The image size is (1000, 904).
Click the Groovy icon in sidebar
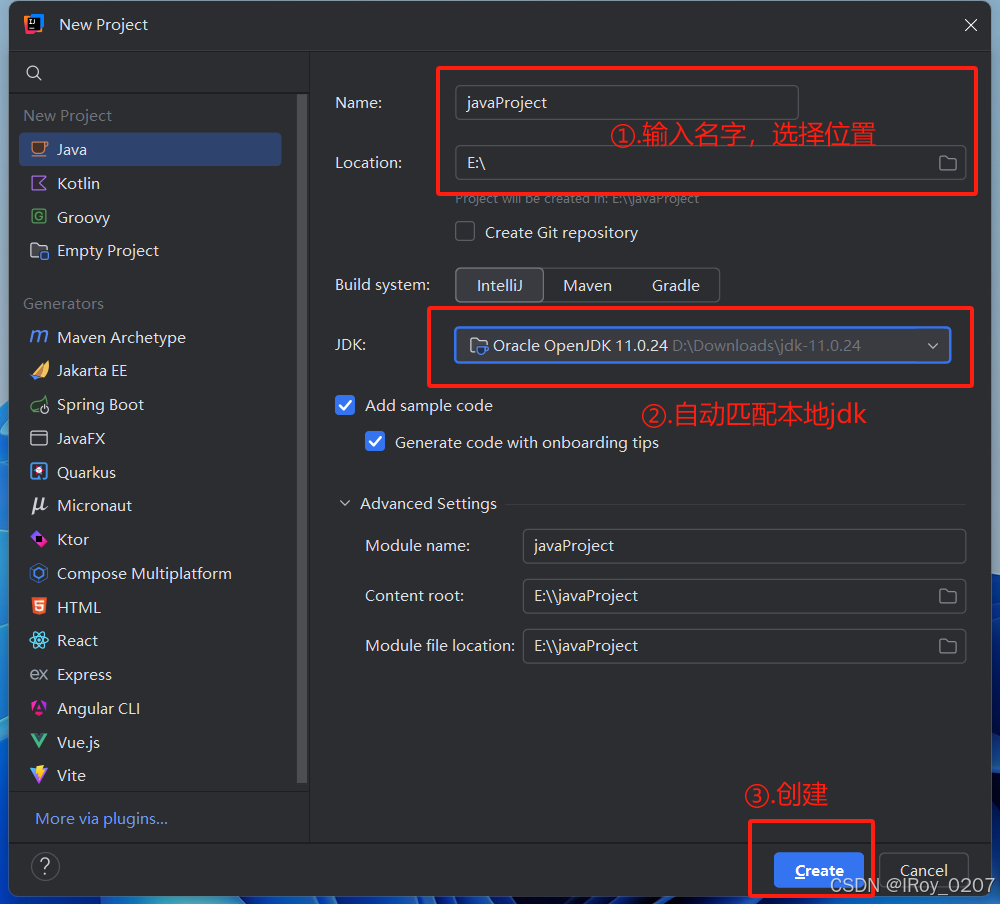(39, 217)
